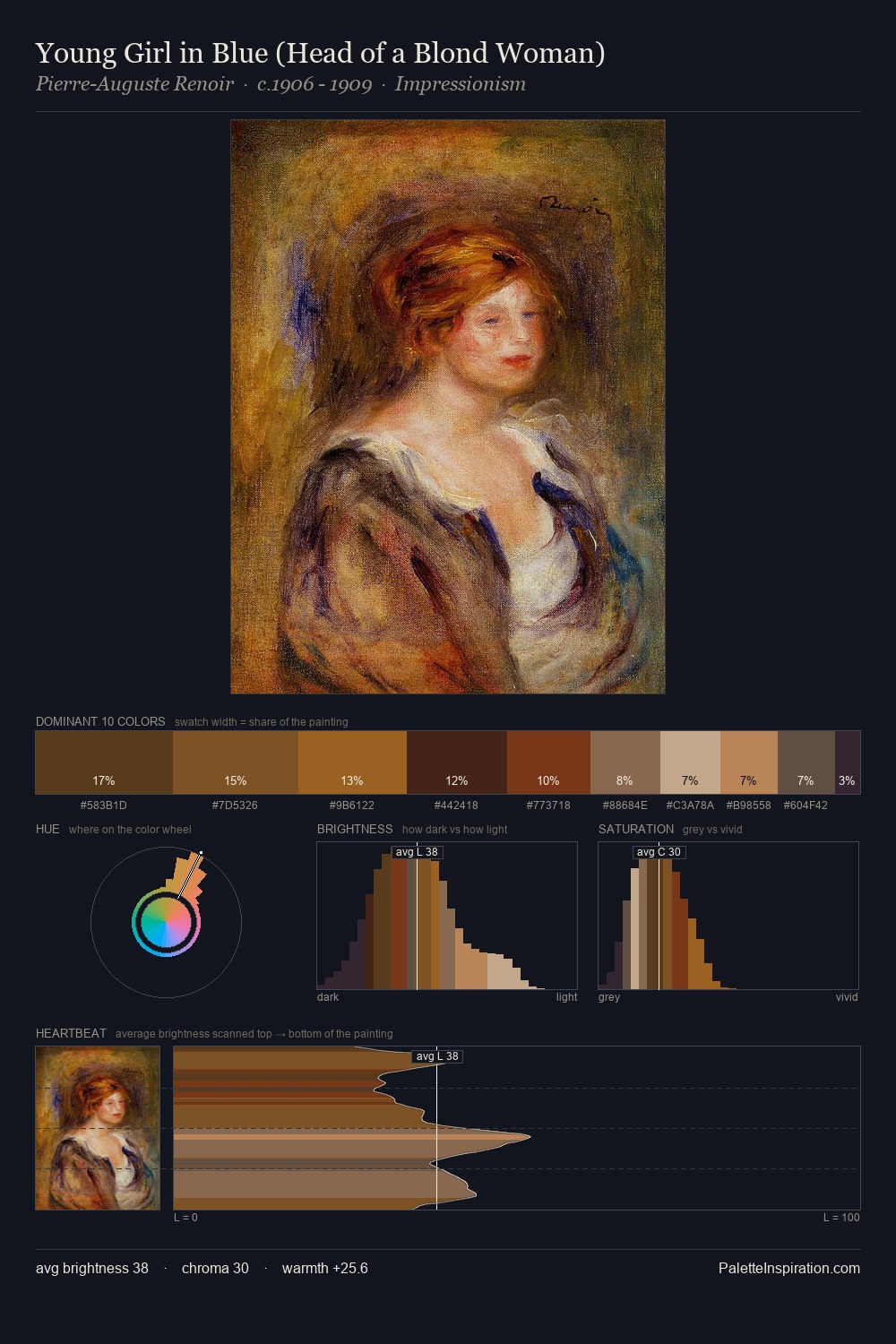Click the 'HUE' section heading
Viewport: 896px width, 1344px height.
pos(47,829)
